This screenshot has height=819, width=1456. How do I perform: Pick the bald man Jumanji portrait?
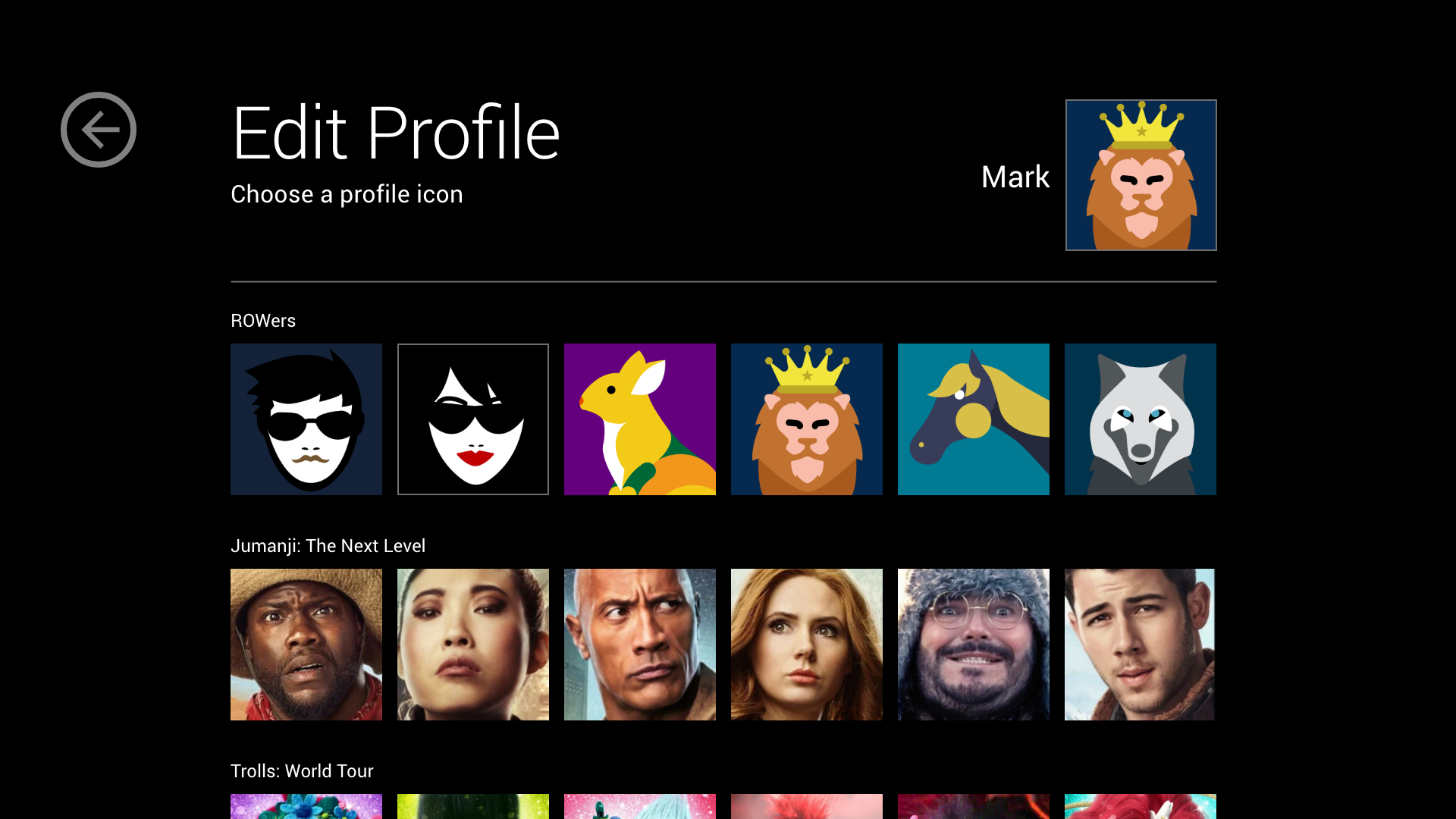tap(640, 645)
